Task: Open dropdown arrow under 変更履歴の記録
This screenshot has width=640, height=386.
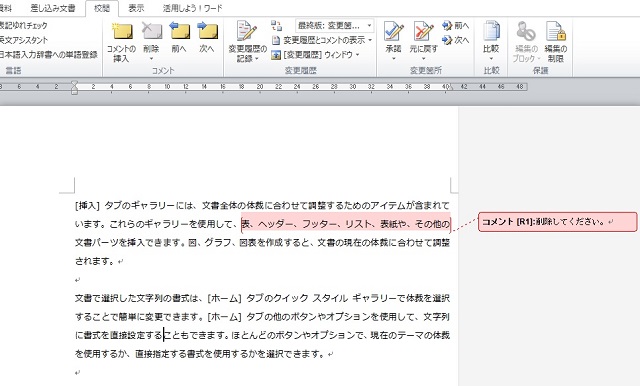Action: [x=257, y=59]
